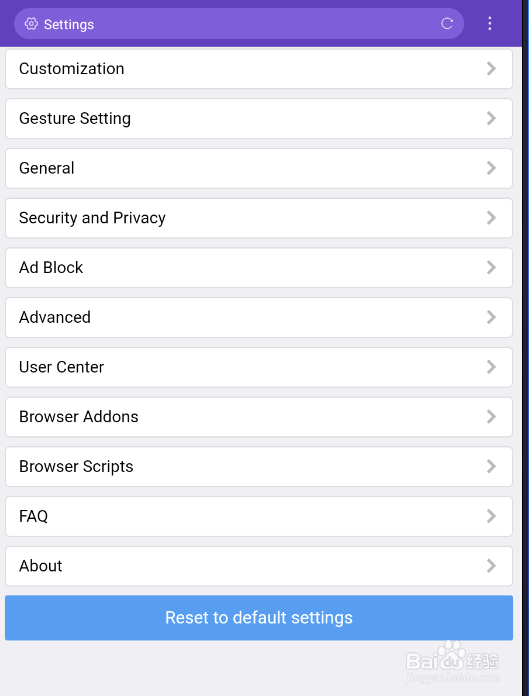Open the User Center entry
Viewport: 529px width, 696px height.
pyautogui.click(x=259, y=367)
